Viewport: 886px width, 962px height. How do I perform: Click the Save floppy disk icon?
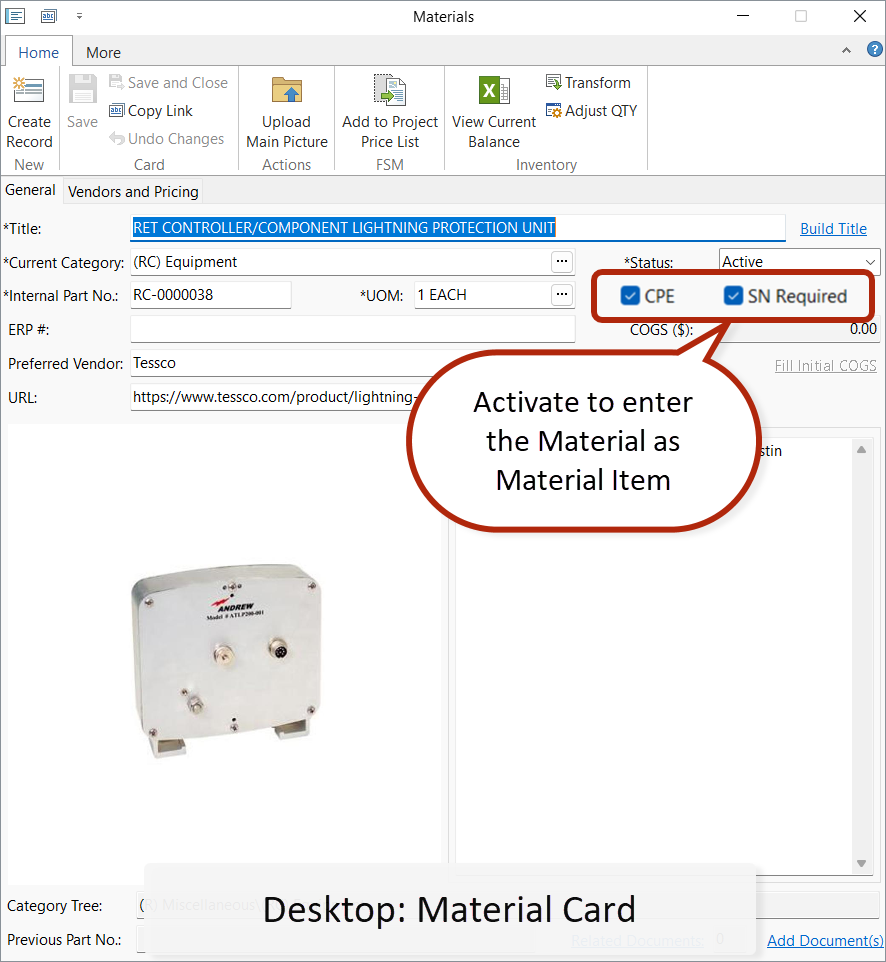(82, 90)
